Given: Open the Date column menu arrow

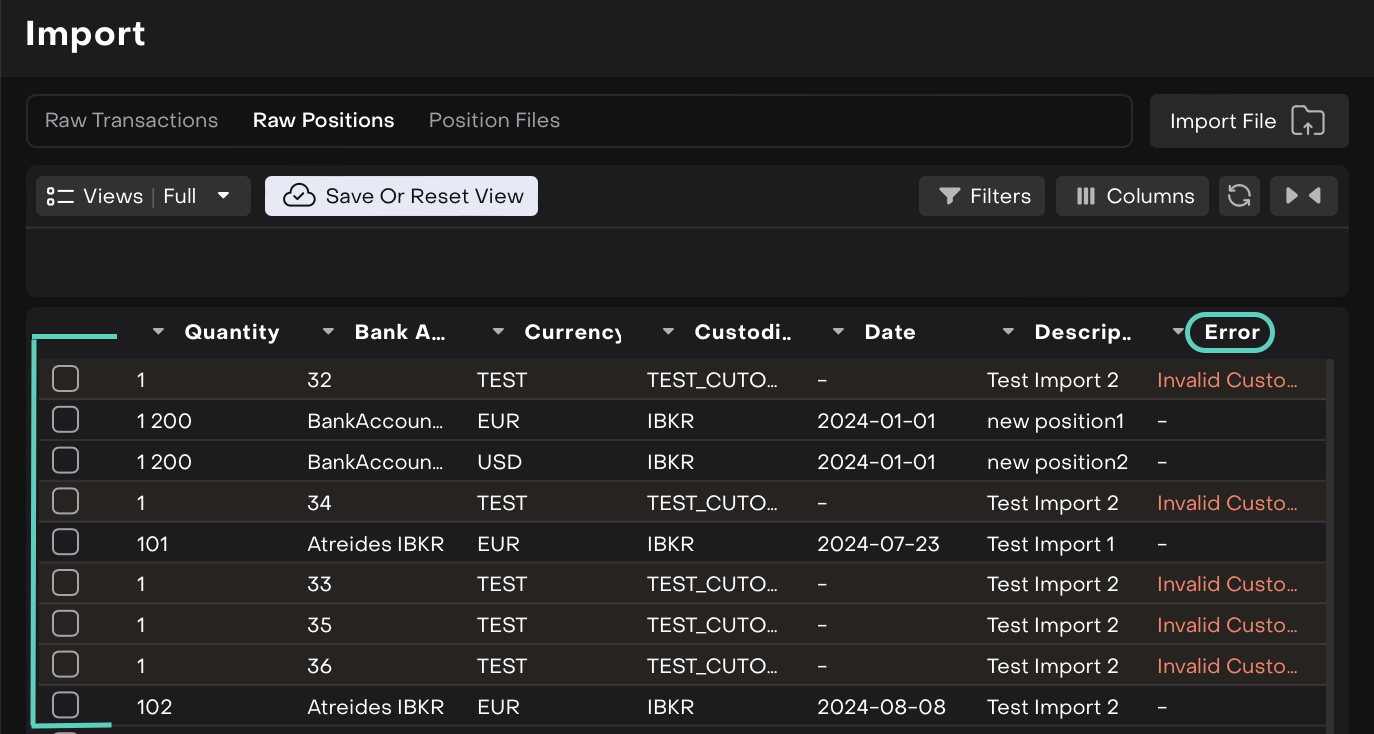Looking at the screenshot, I should pyautogui.click(x=838, y=332).
